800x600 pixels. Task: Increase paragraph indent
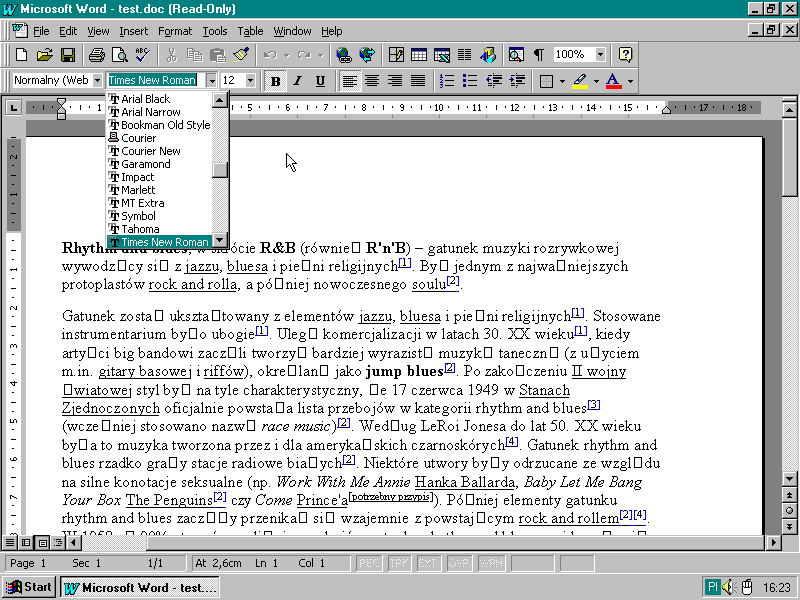pos(517,81)
